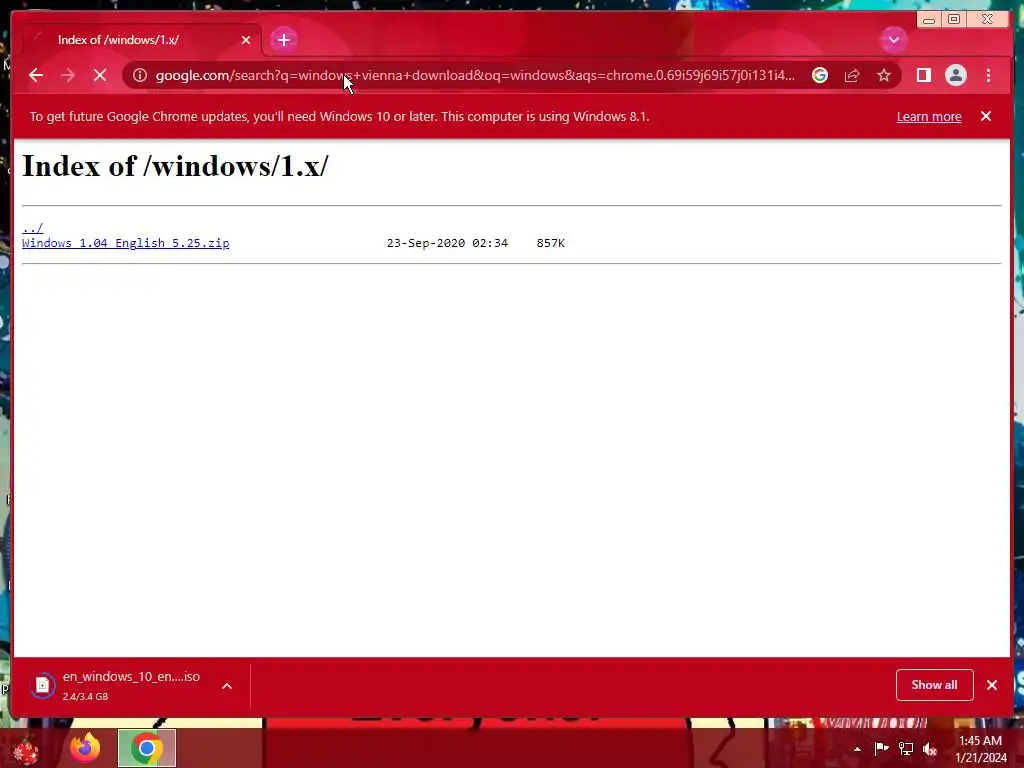Minimize the Chrome window

coord(929,20)
